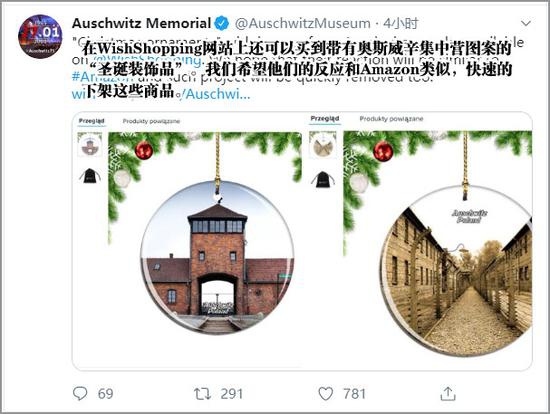This screenshot has height=414, width=550.
Task: Open the #Amazon hashtag link
Action: (x=102, y=76)
